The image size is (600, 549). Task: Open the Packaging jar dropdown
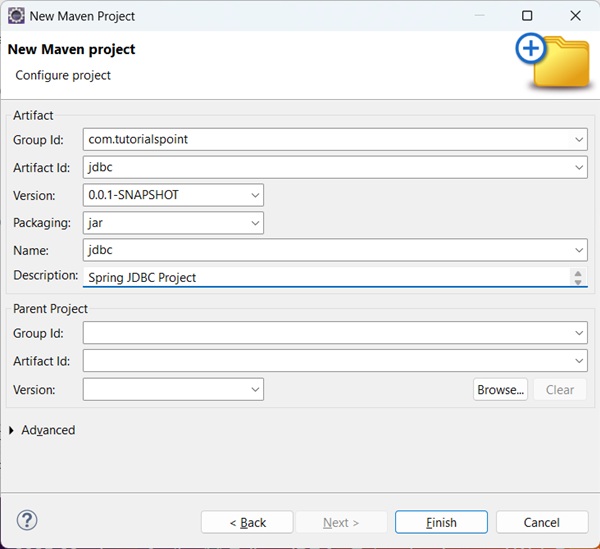[x=256, y=223]
